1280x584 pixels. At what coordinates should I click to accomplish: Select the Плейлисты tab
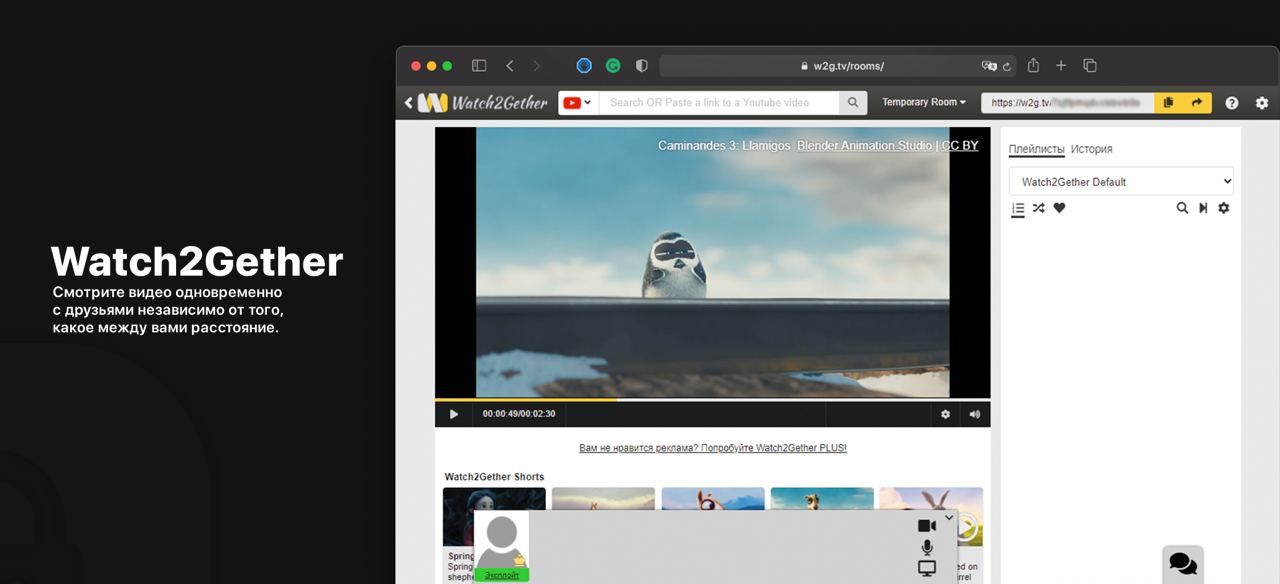(x=1036, y=149)
